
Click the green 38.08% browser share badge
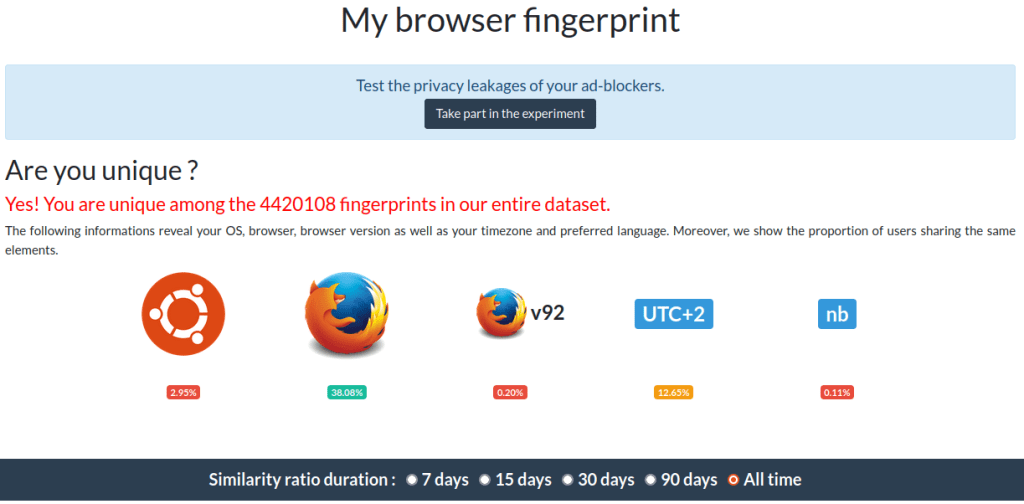point(346,392)
